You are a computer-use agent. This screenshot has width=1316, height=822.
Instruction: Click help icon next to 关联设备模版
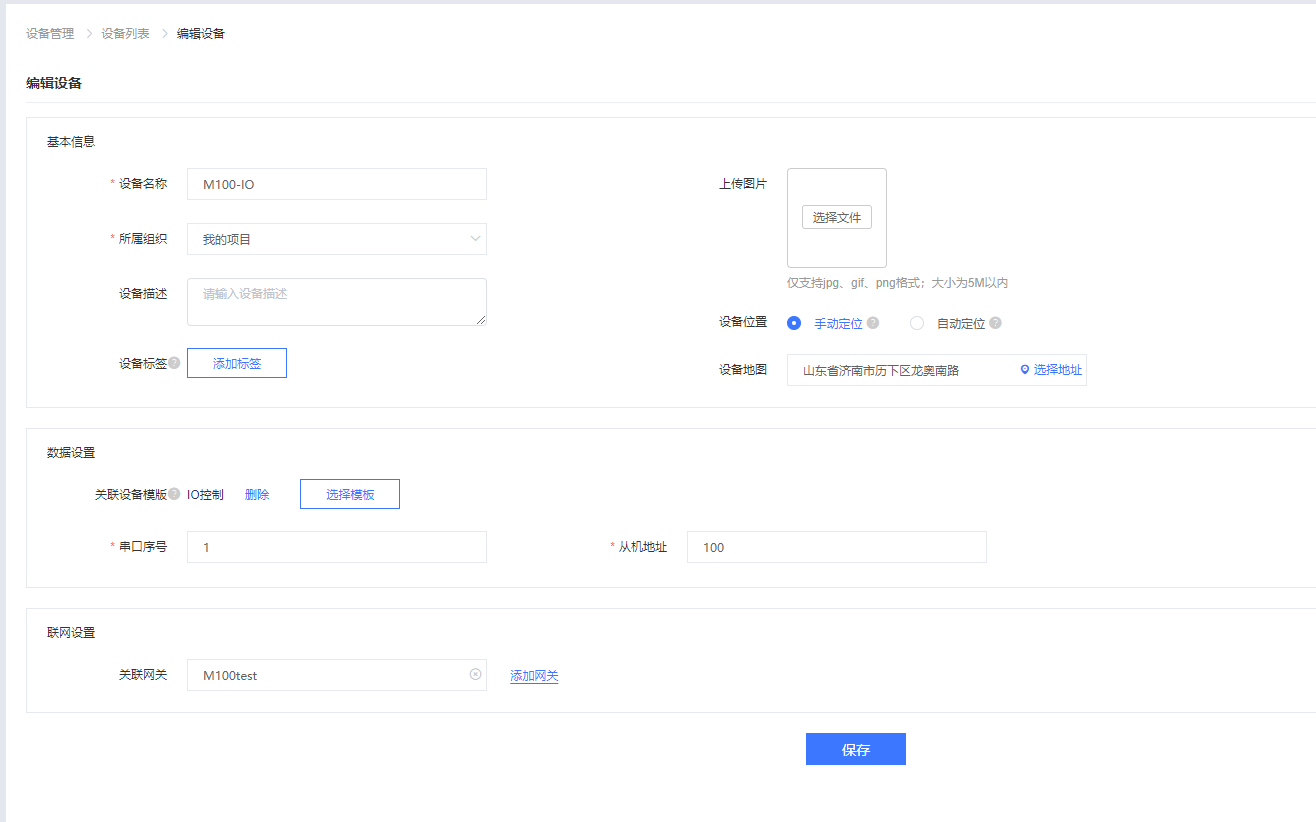174,494
